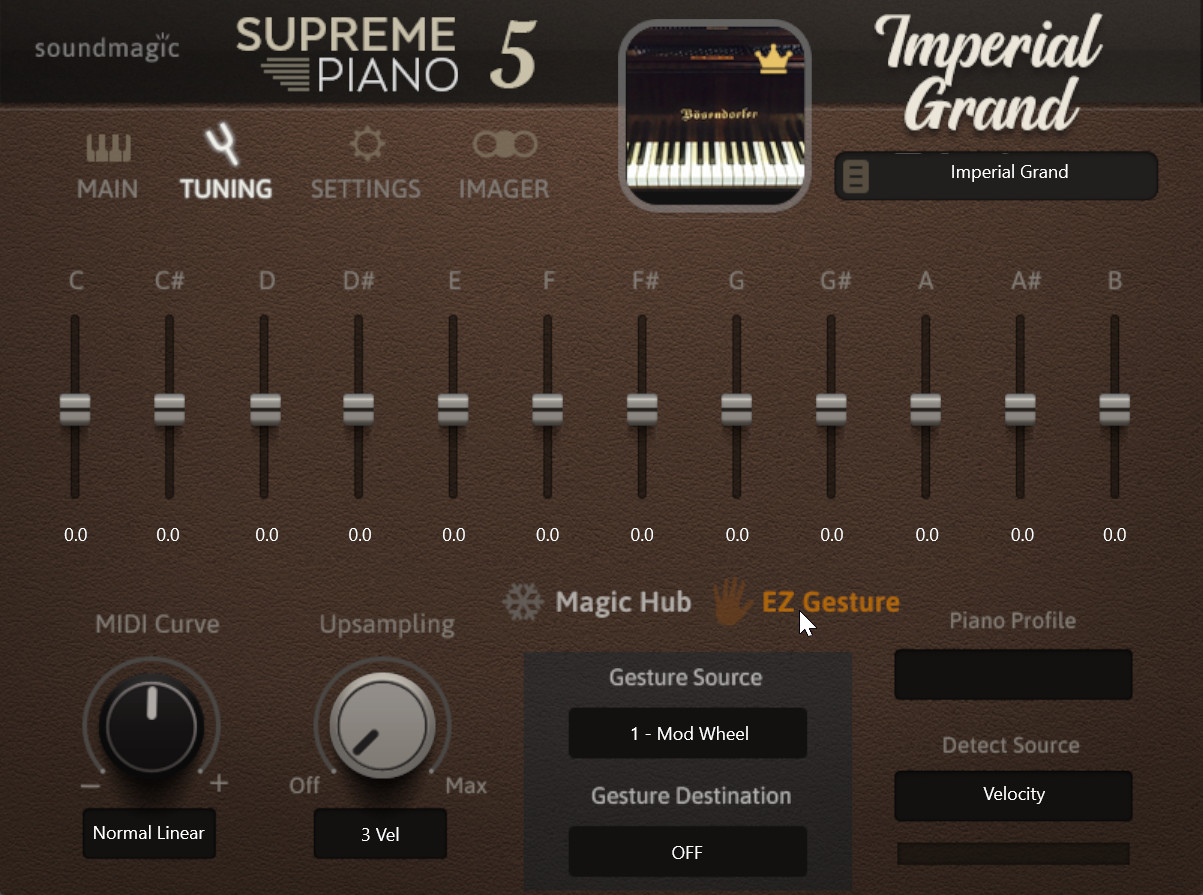This screenshot has width=1203, height=895.
Task: Click the gold crown icon on piano image
Action: click(x=772, y=59)
